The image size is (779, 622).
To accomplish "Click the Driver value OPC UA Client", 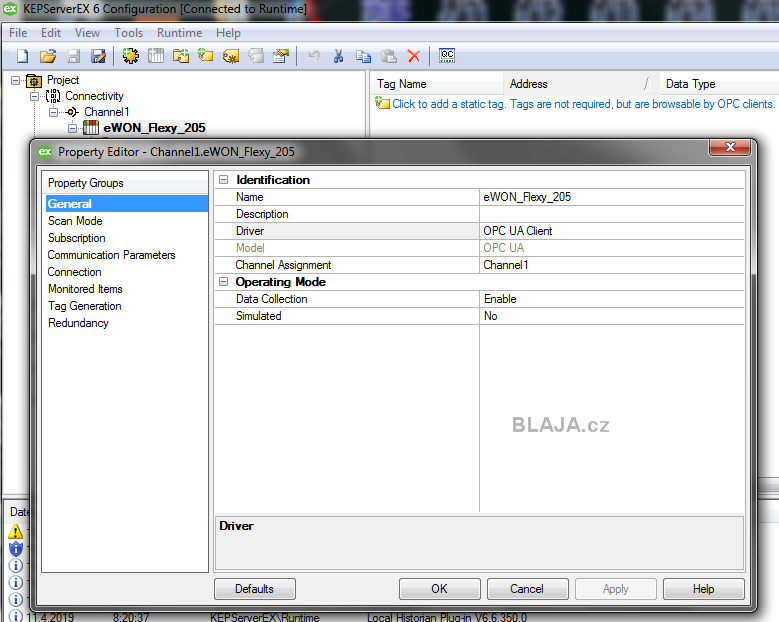I will tap(612, 231).
